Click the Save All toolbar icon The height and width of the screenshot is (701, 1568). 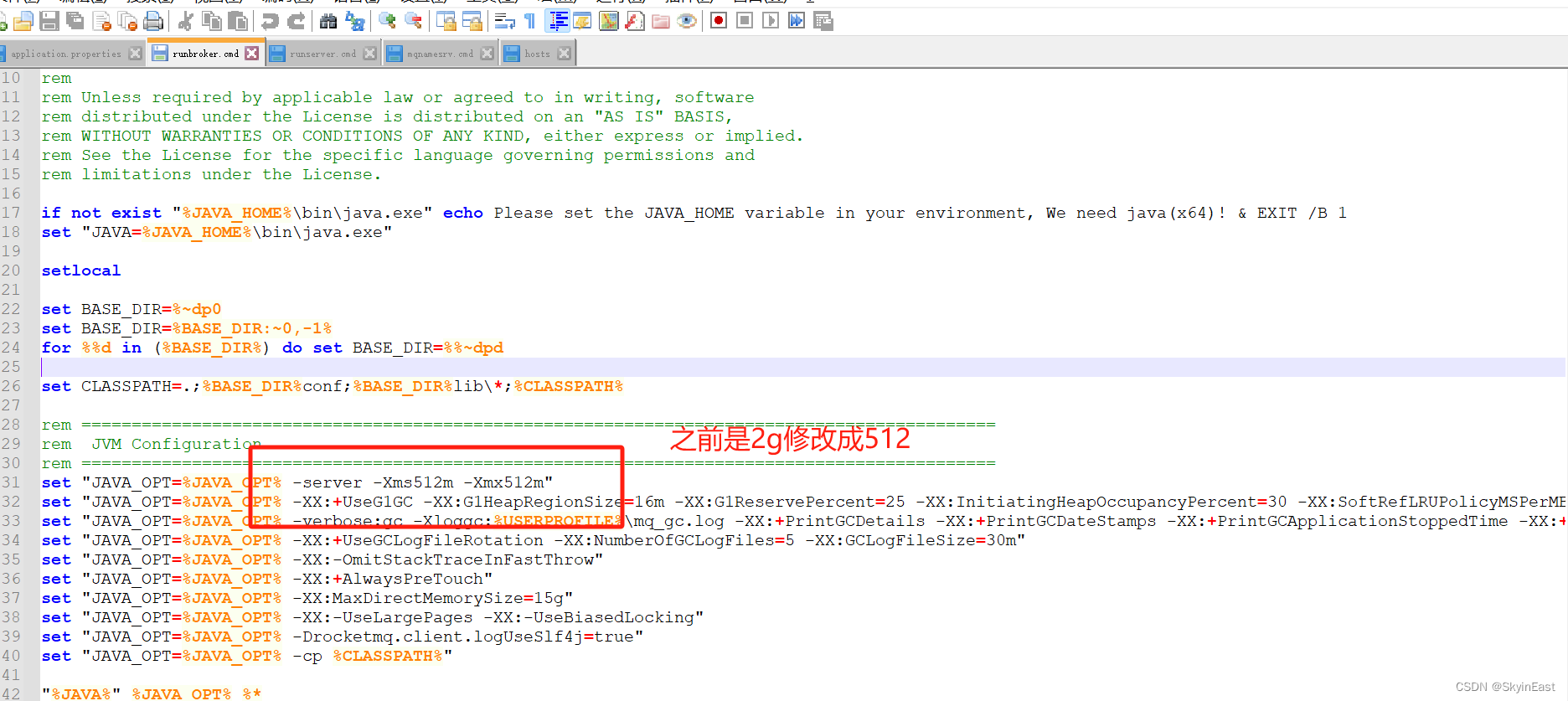coord(75,21)
